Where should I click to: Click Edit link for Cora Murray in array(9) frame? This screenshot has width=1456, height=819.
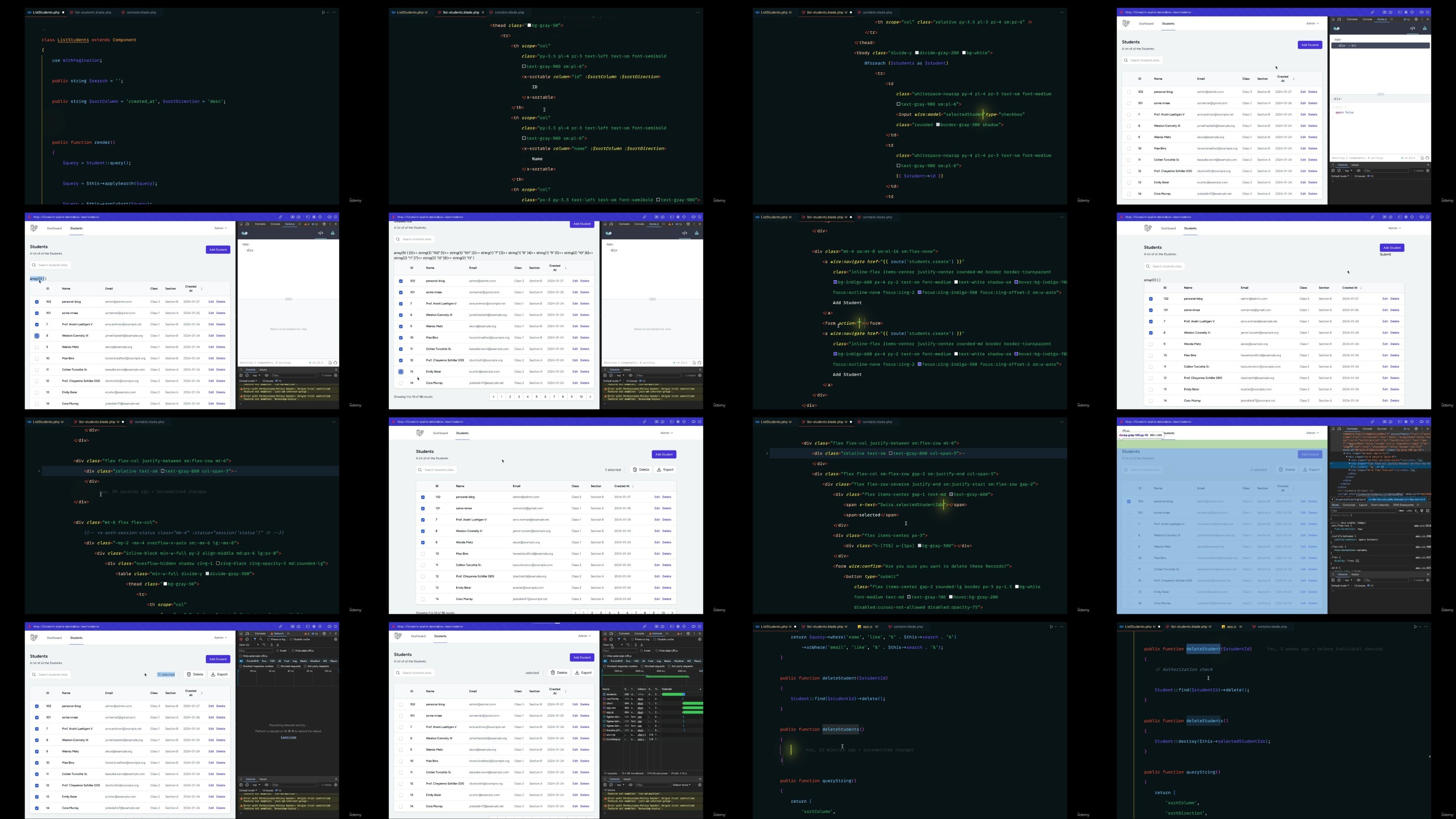click(575, 383)
